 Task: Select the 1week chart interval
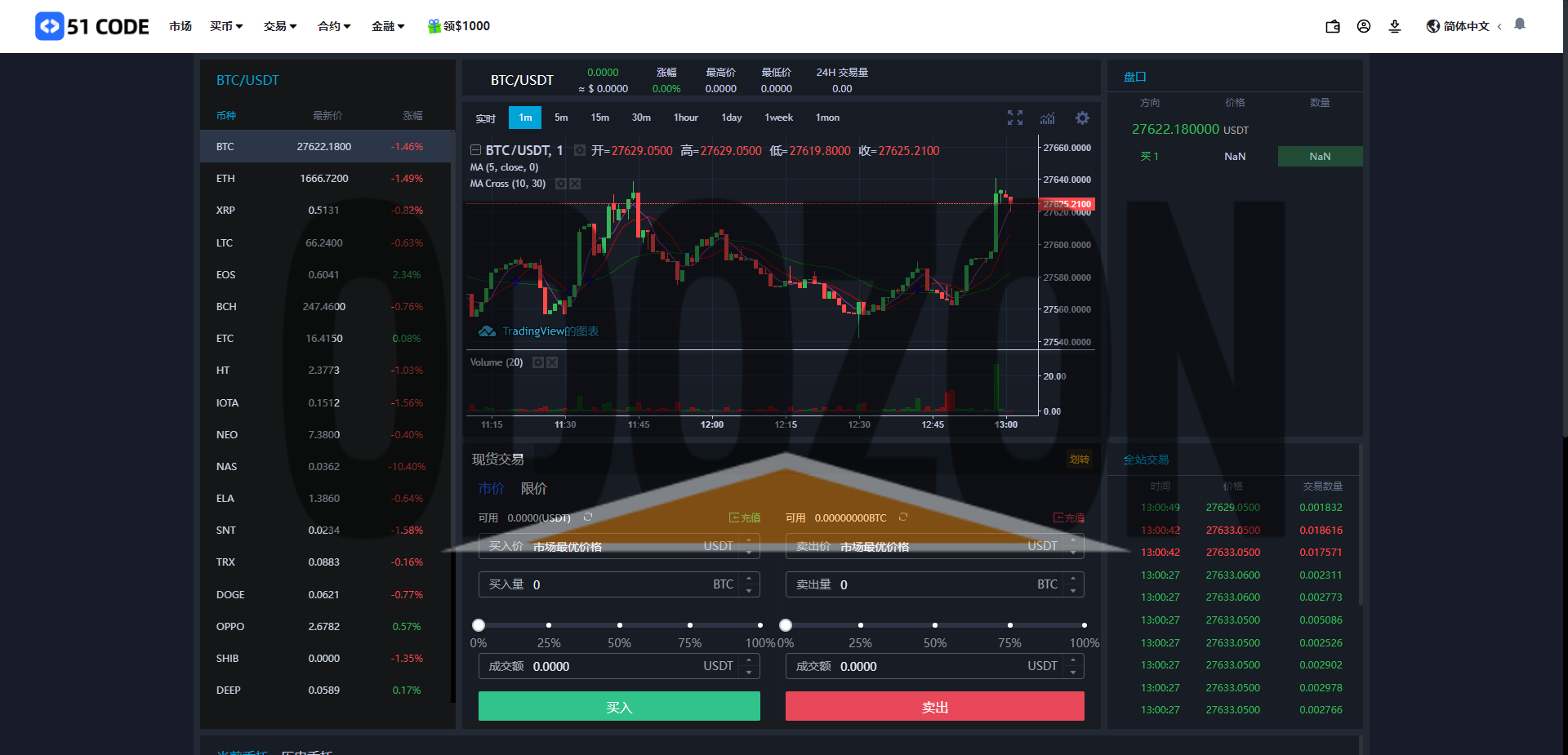779,118
